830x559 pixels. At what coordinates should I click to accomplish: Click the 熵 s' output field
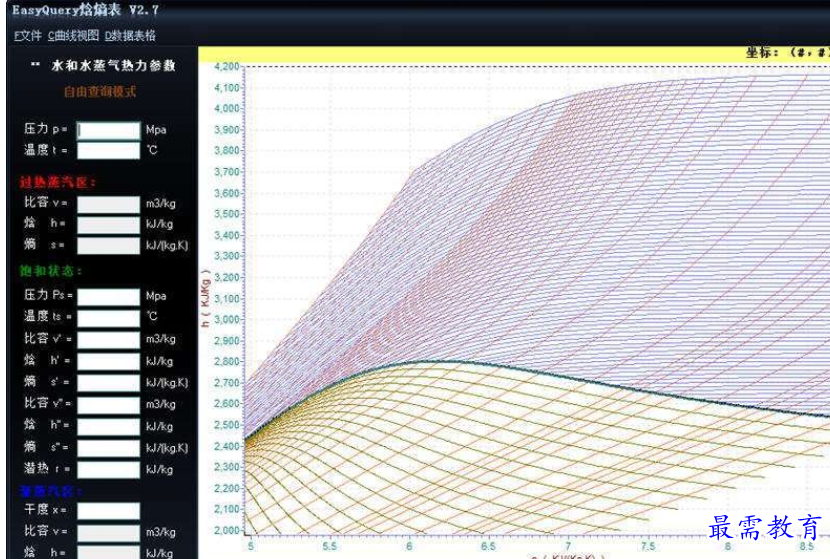(x=109, y=383)
